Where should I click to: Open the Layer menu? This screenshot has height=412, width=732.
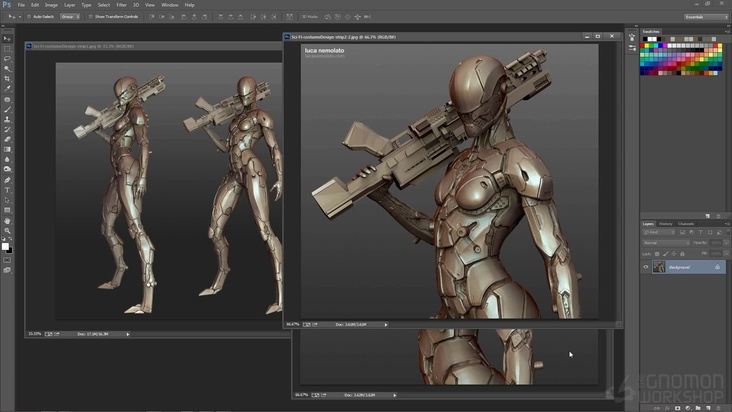pos(70,5)
